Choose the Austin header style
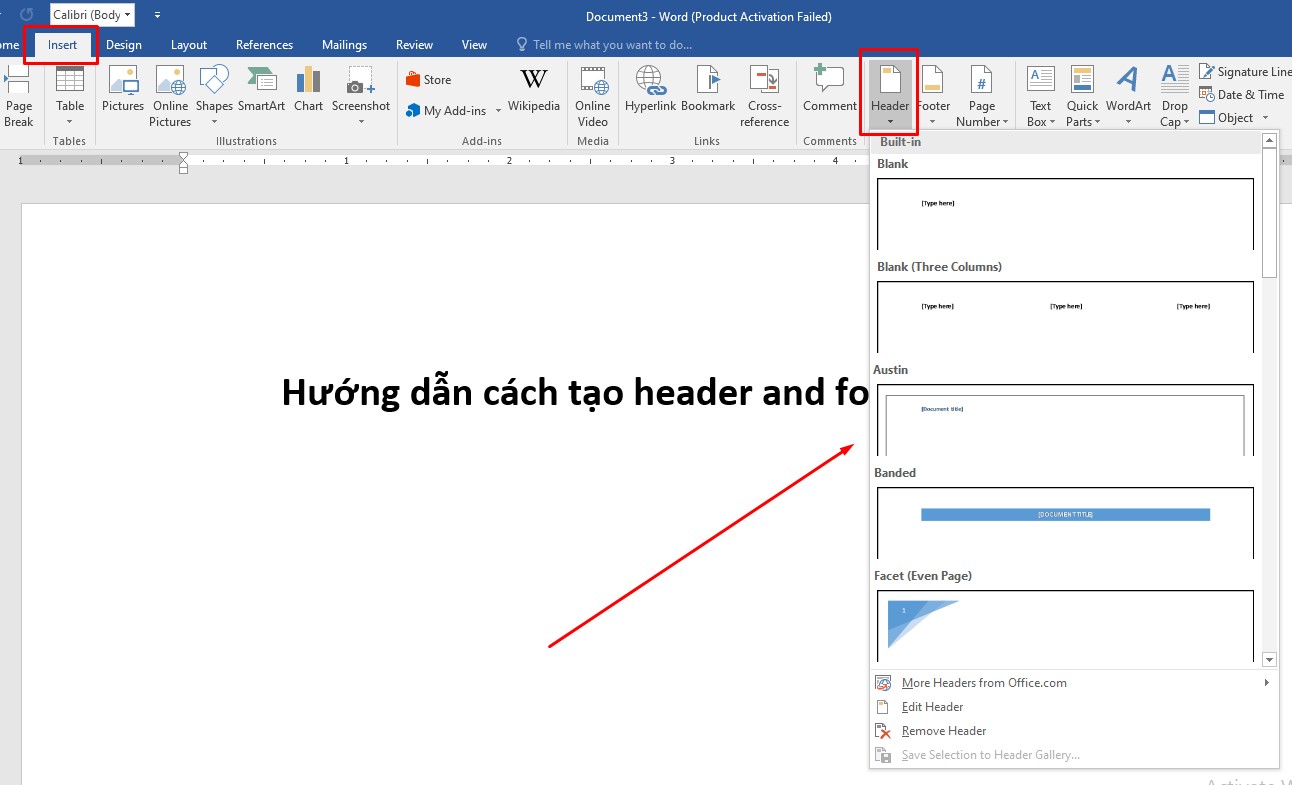1292x785 pixels. [x=1065, y=419]
